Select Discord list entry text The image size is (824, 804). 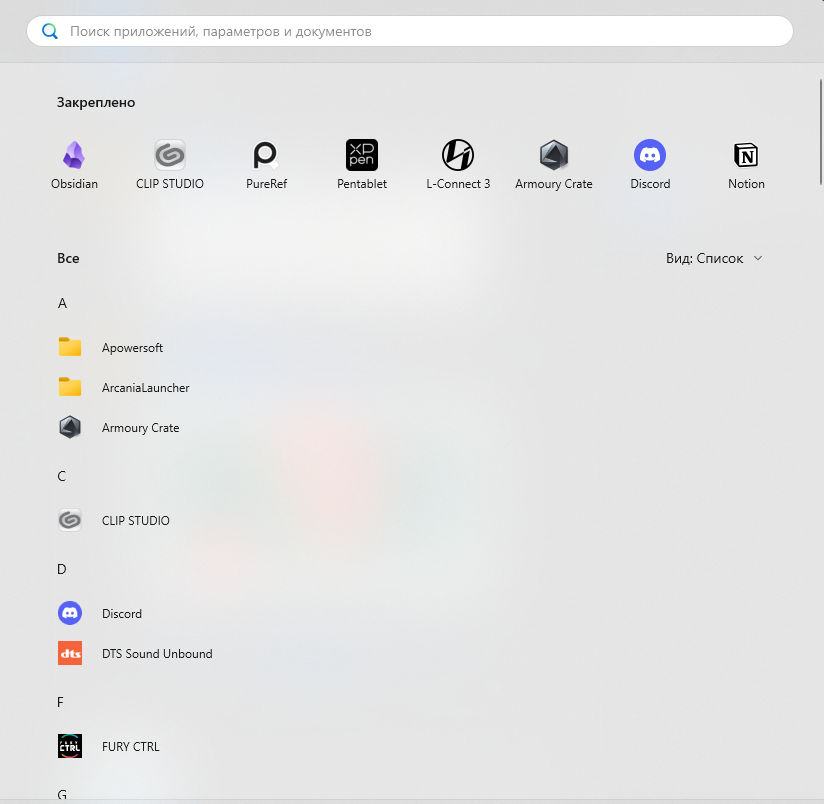click(122, 614)
